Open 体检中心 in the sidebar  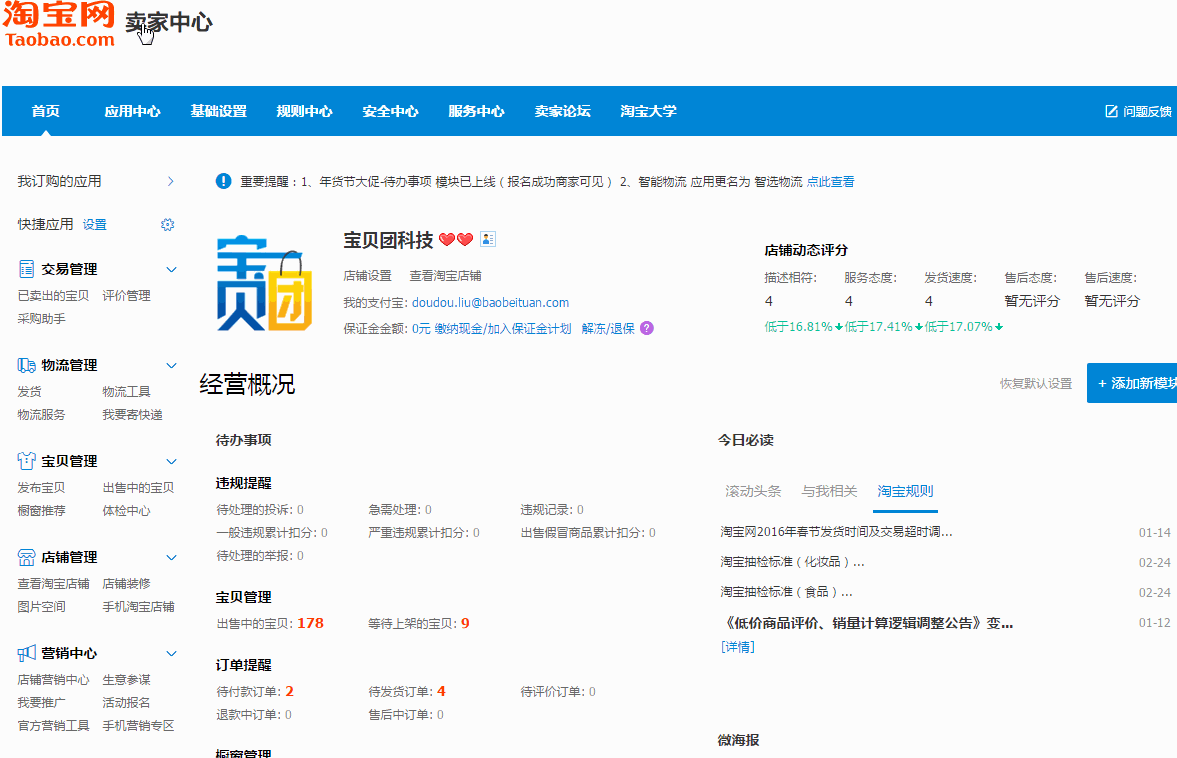pos(126,511)
